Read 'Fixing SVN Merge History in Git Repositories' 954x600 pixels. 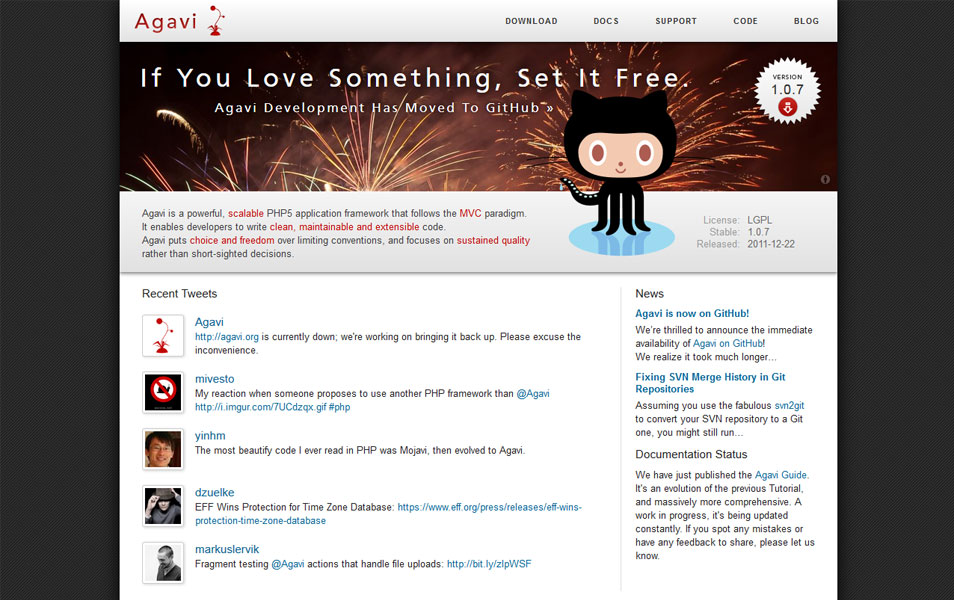(x=710, y=383)
